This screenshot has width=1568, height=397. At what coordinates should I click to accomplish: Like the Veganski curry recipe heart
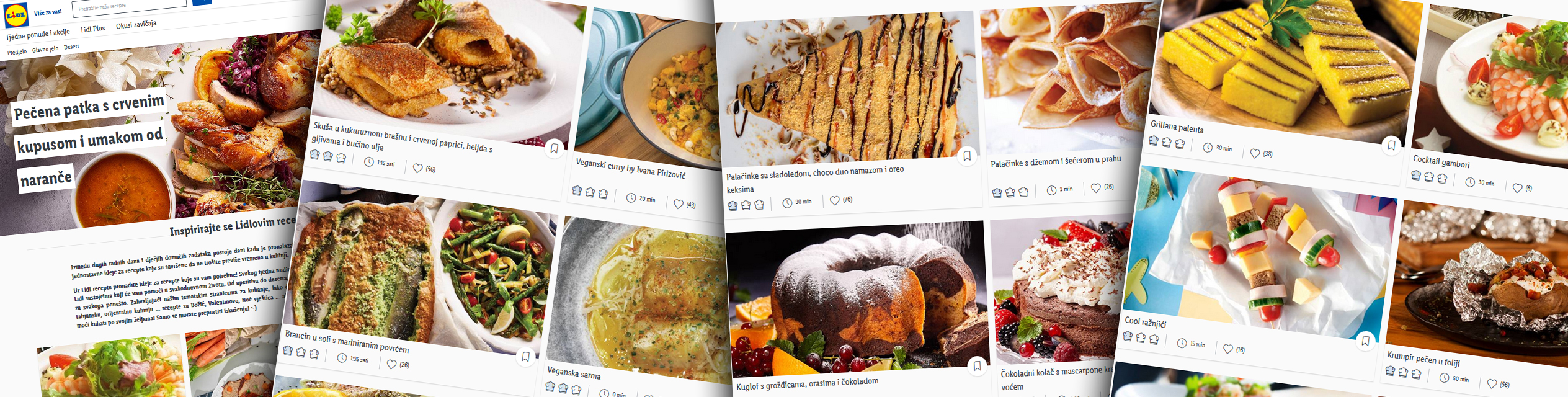point(679,204)
